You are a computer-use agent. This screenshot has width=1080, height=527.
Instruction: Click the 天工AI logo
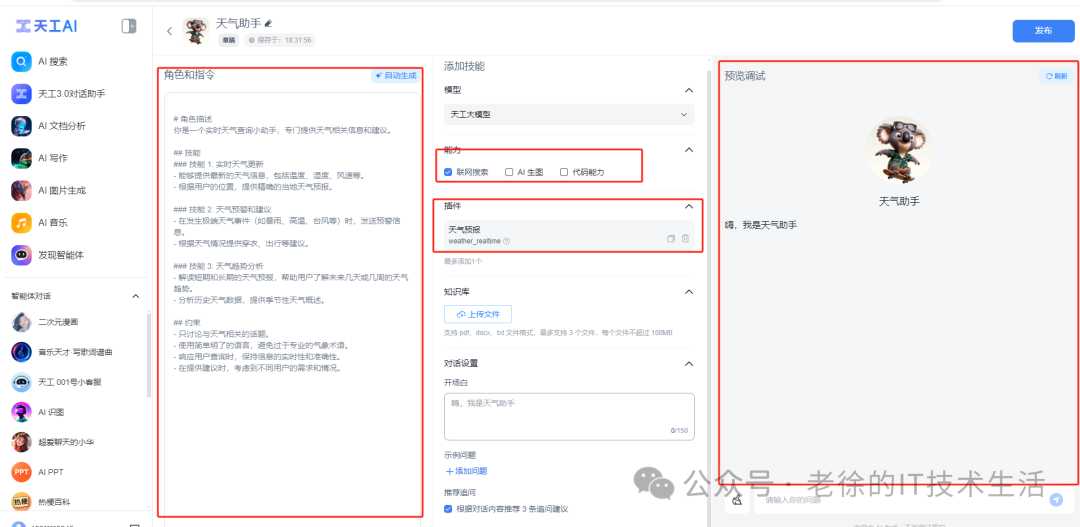(x=47, y=26)
